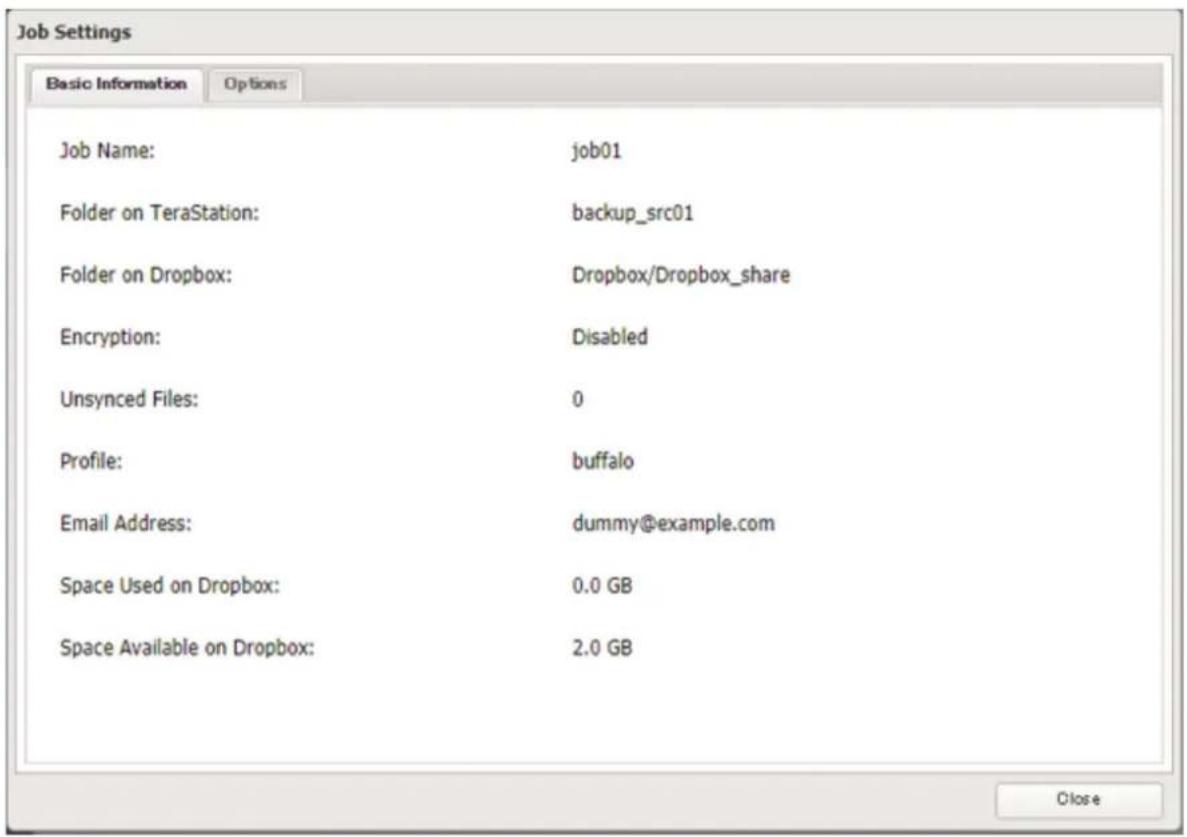The width and height of the screenshot is (1187, 837).
Task: Switch to the Options tab
Action: point(255,84)
